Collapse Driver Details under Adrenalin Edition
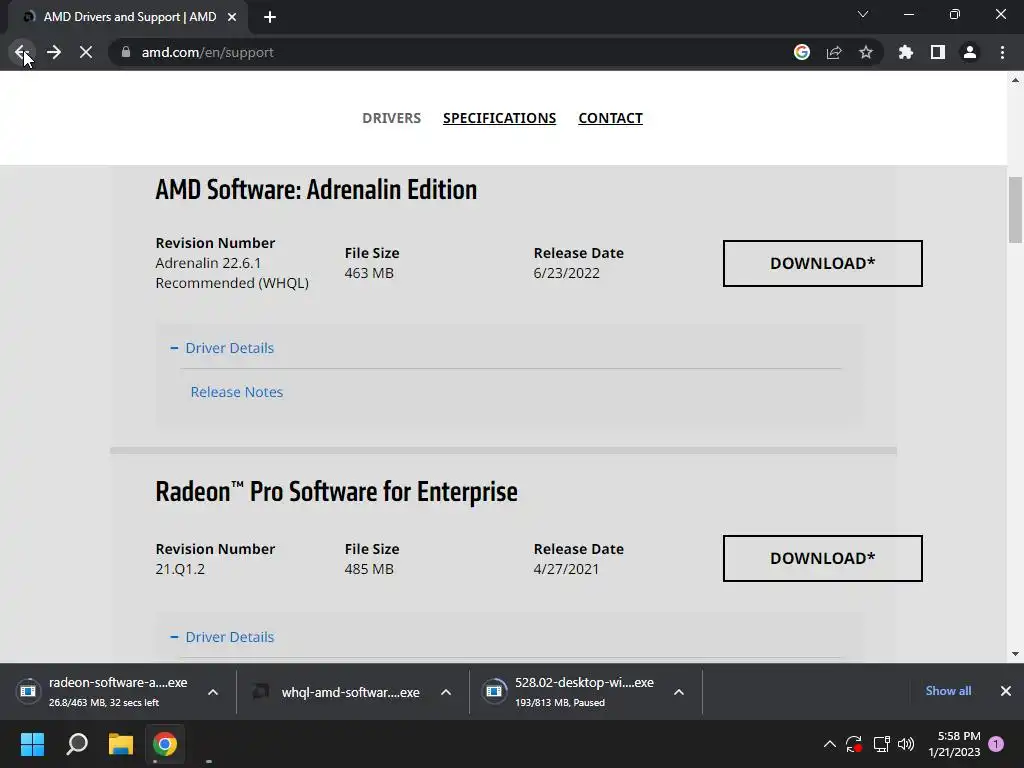Viewport: 1024px width, 768px height. [x=222, y=348]
